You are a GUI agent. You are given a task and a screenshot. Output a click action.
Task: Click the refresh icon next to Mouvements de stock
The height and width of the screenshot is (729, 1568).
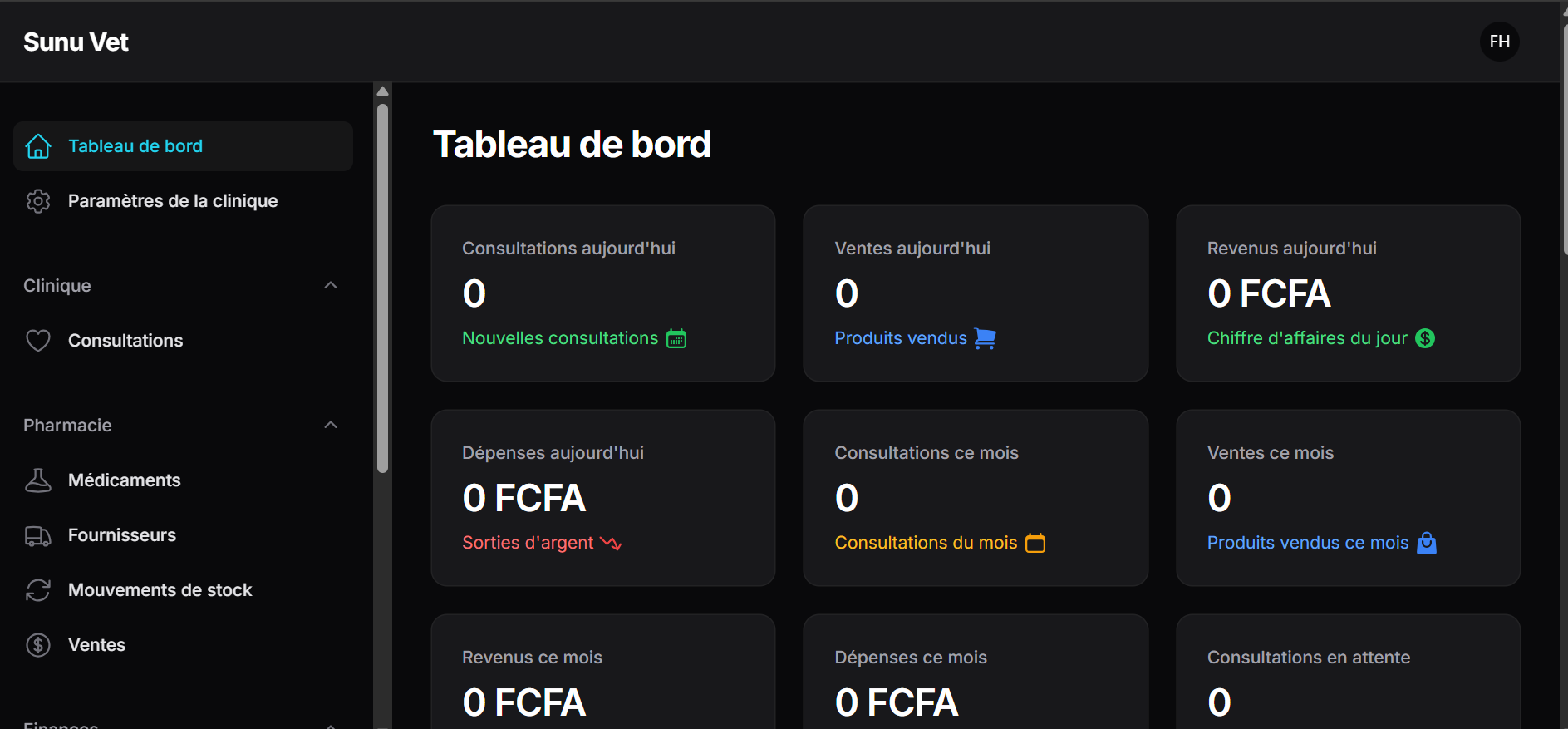point(38,589)
